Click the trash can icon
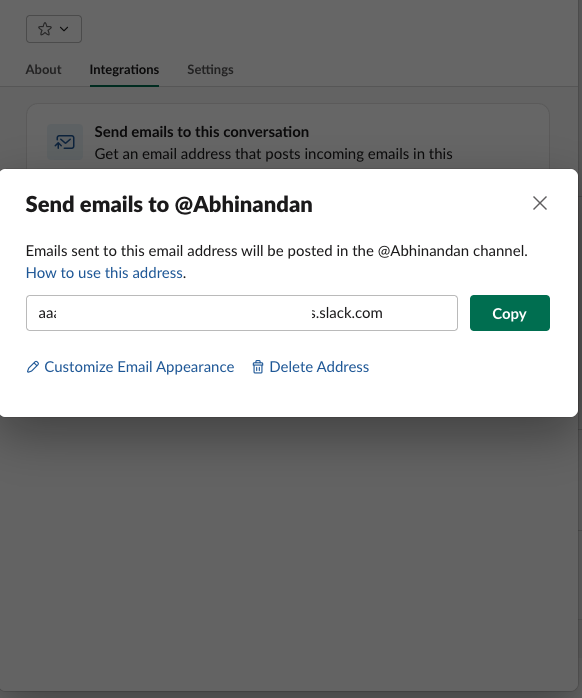The width and height of the screenshot is (582, 698). (x=258, y=367)
